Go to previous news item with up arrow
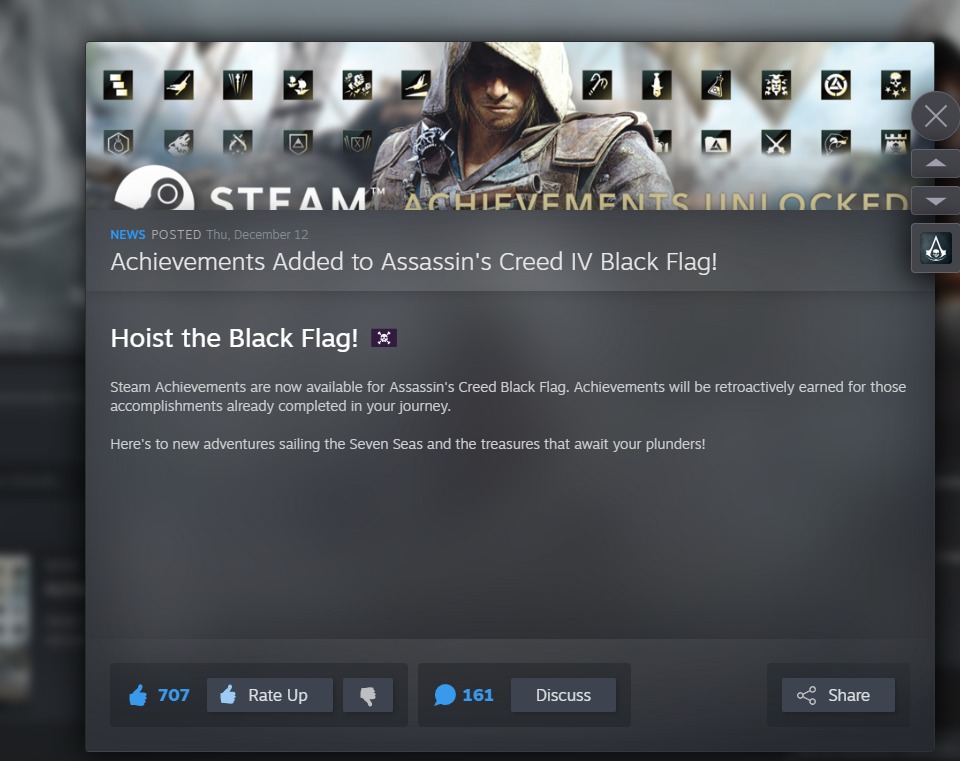The image size is (960, 761). (936, 163)
